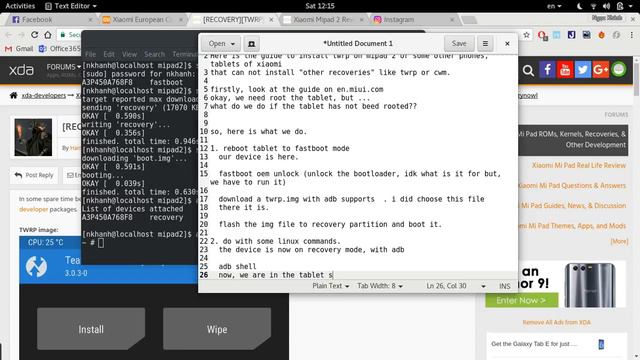Click the xda search magnifier icon
Viewport: 640px width, 360px height.
tap(528, 71)
